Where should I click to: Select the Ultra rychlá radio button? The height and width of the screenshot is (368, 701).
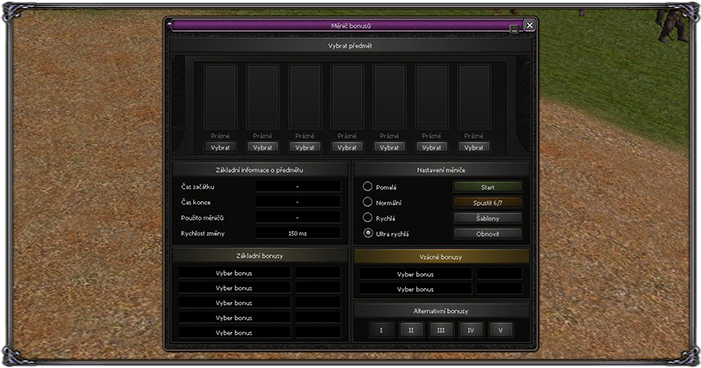[x=367, y=233]
